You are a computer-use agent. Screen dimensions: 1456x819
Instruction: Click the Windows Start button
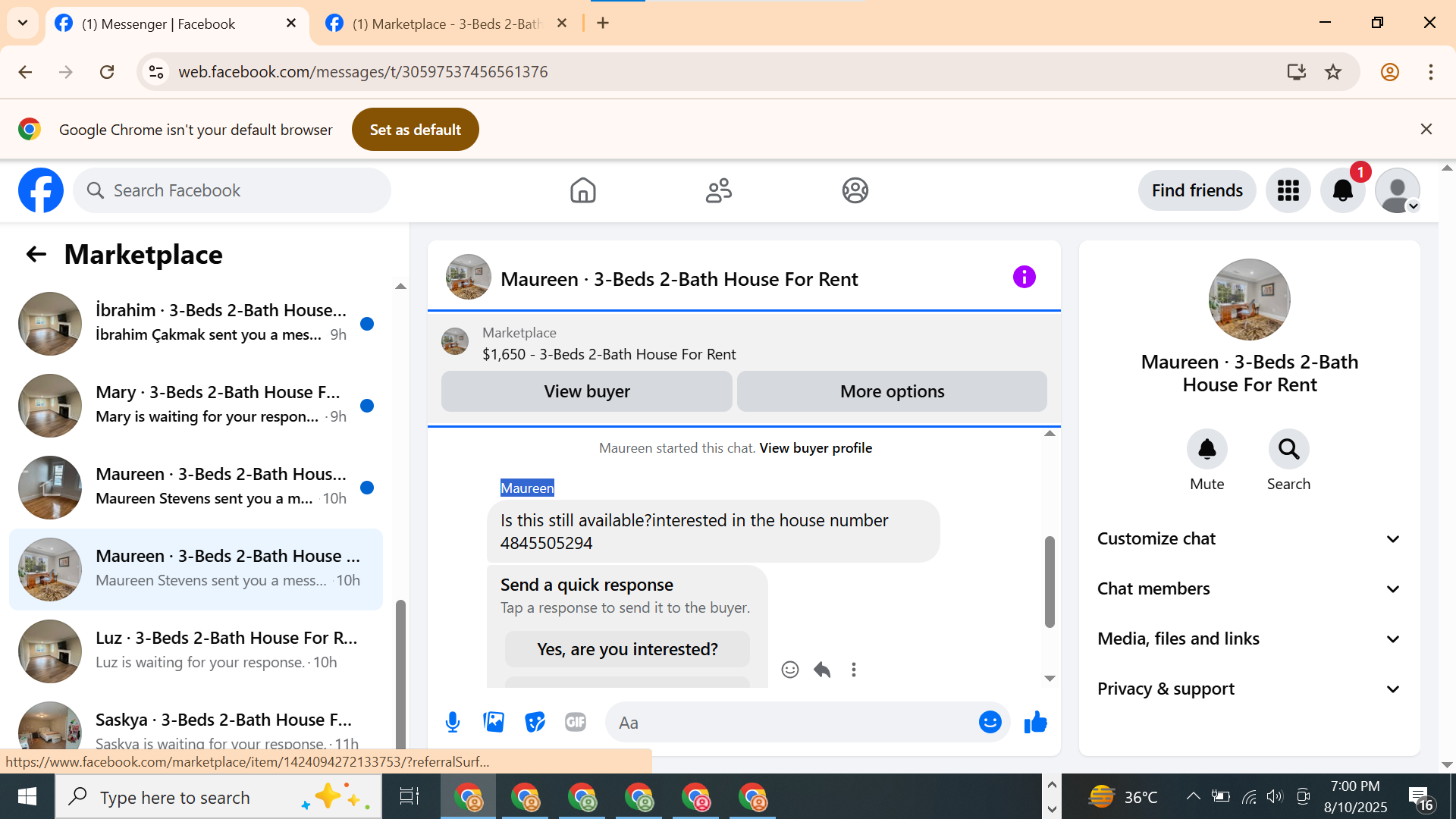(27, 797)
